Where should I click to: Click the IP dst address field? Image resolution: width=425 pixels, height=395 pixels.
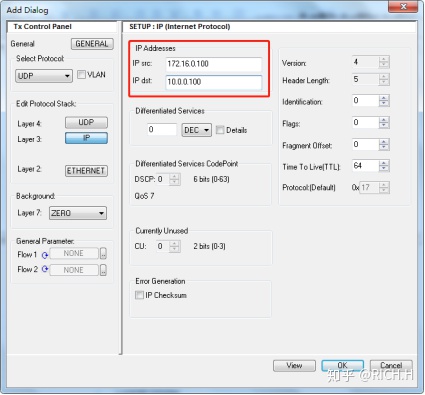coord(214,82)
